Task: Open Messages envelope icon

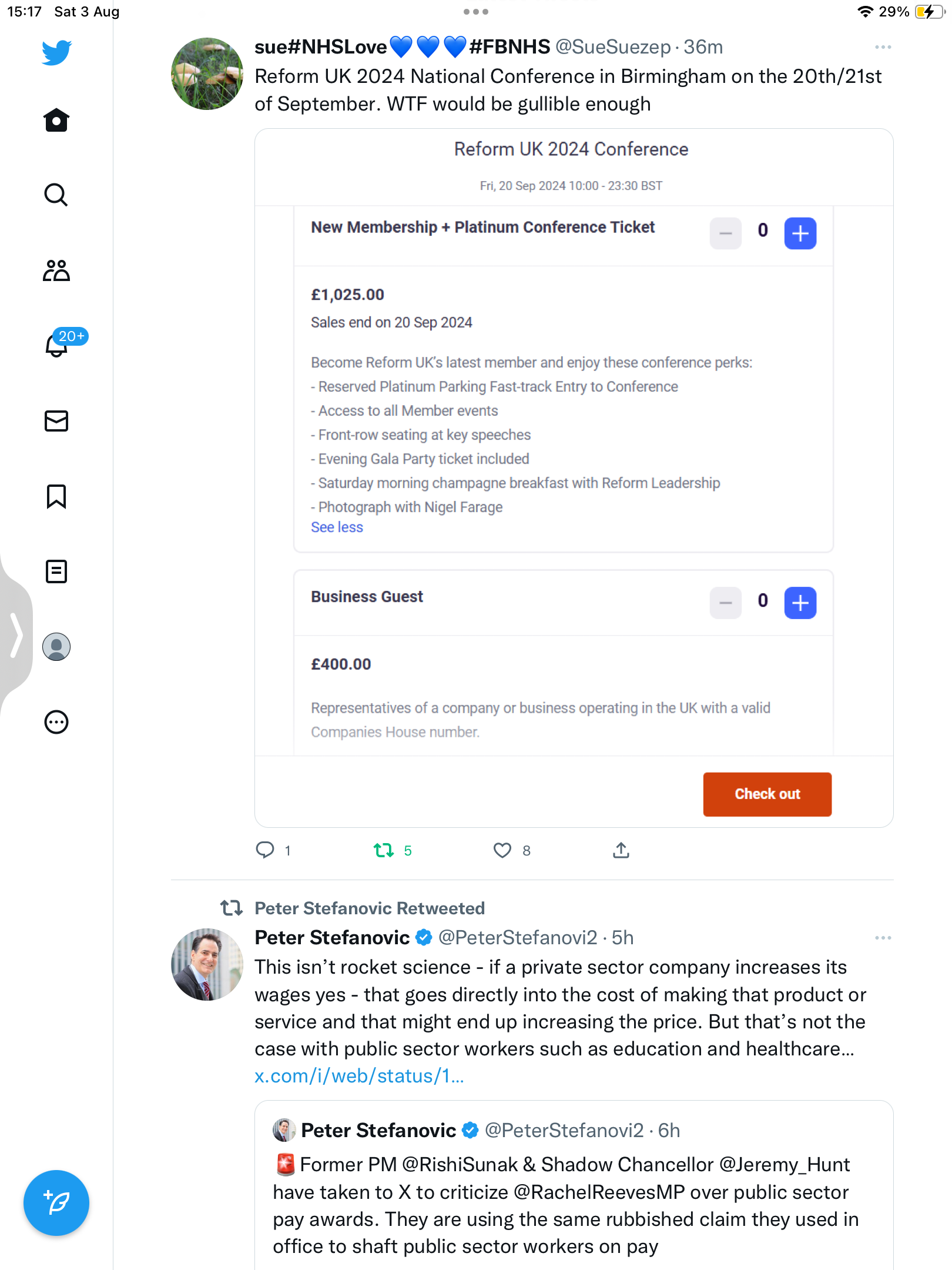Action: tap(56, 421)
